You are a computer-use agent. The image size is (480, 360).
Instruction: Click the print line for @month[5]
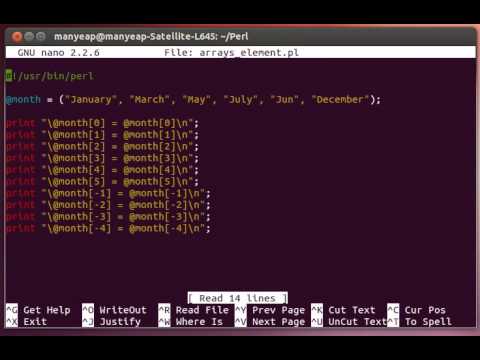pos(102,182)
